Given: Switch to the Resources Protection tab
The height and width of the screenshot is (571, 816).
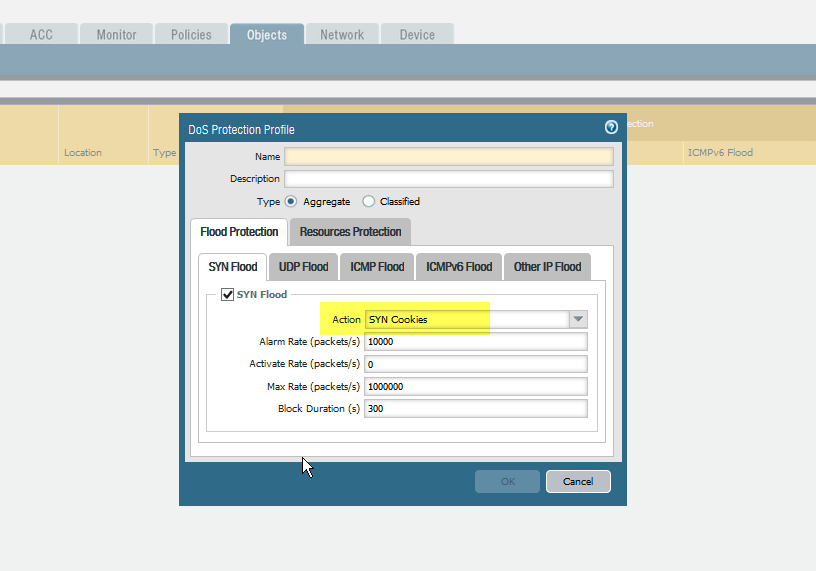Looking at the screenshot, I should click(x=350, y=232).
